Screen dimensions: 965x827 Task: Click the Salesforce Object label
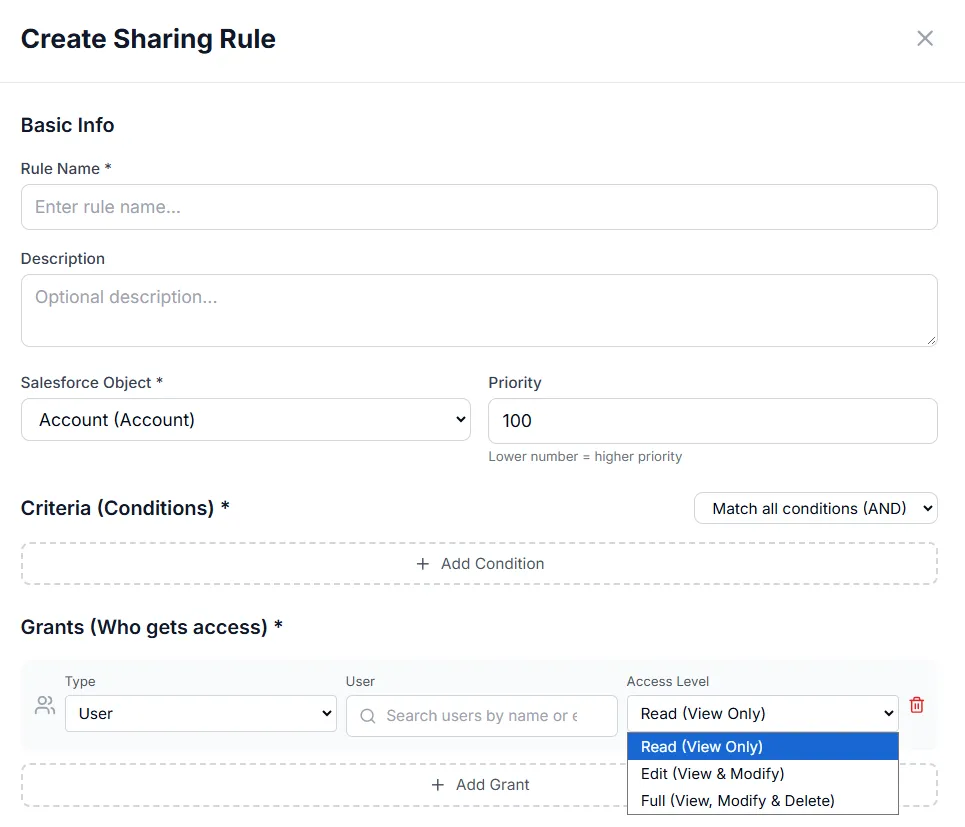click(x=92, y=382)
